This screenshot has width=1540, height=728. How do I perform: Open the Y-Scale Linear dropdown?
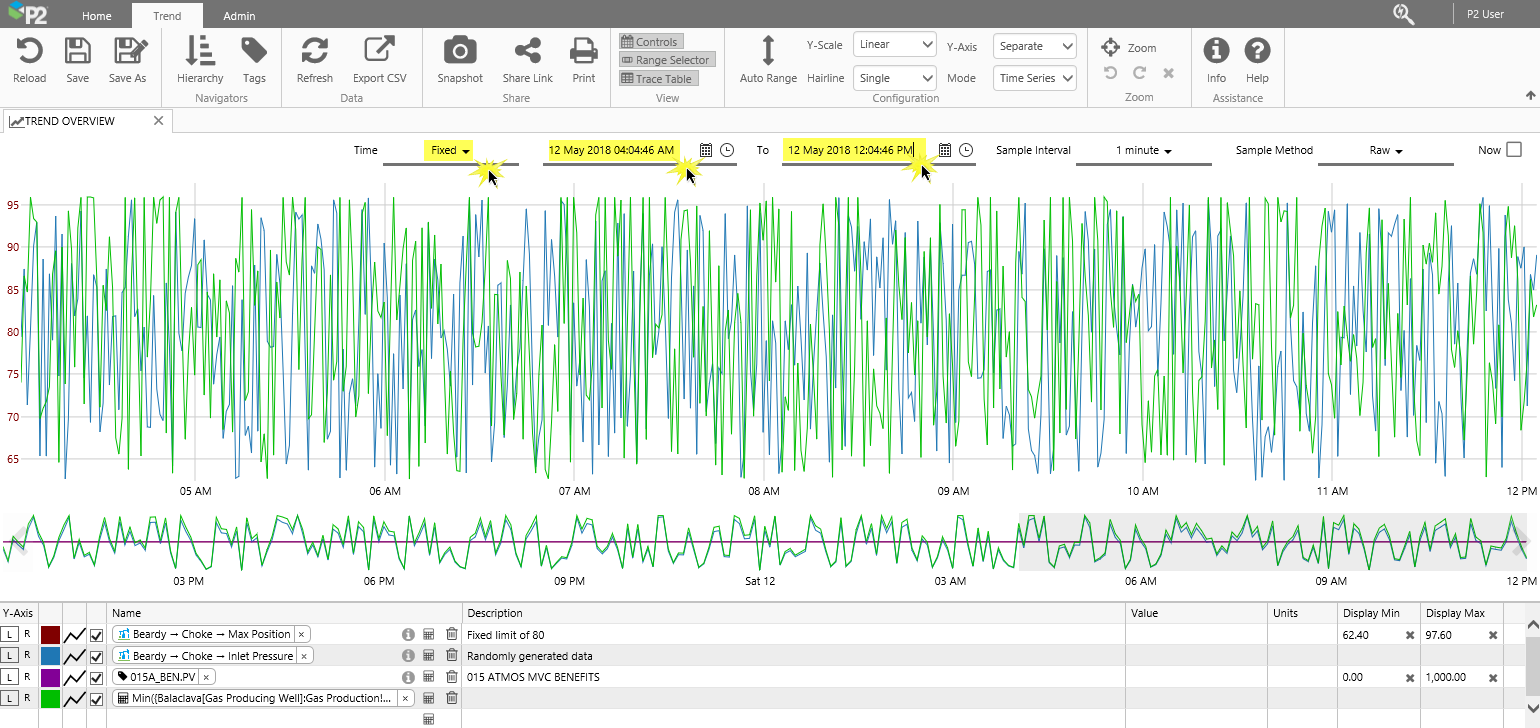tap(894, 45)
